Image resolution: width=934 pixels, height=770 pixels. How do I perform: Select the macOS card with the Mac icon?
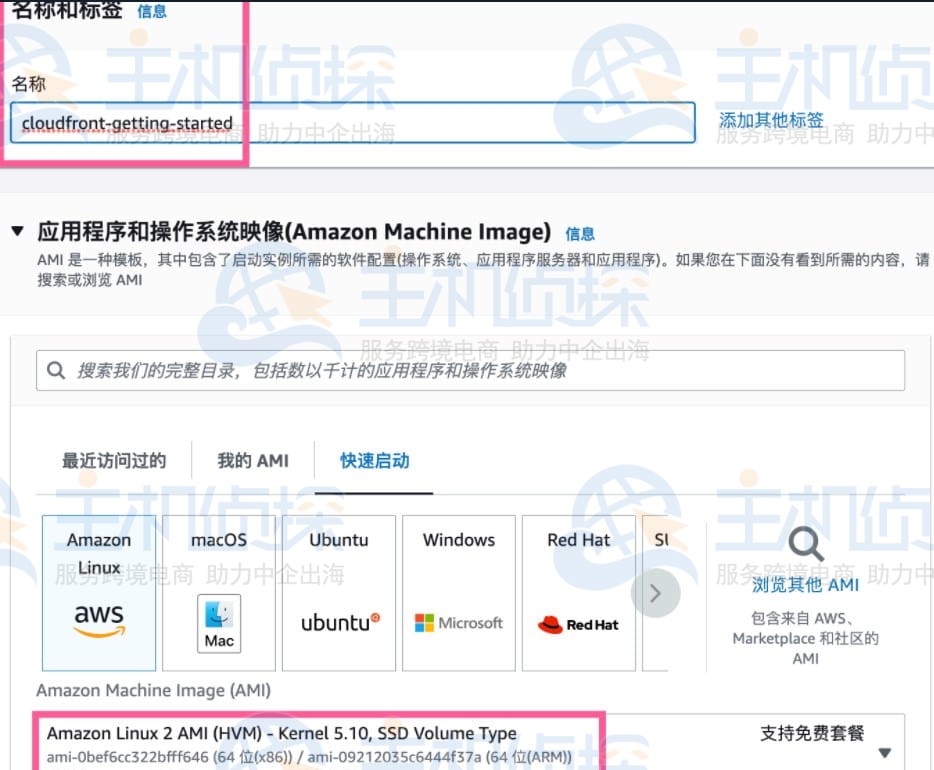point(218,592)
